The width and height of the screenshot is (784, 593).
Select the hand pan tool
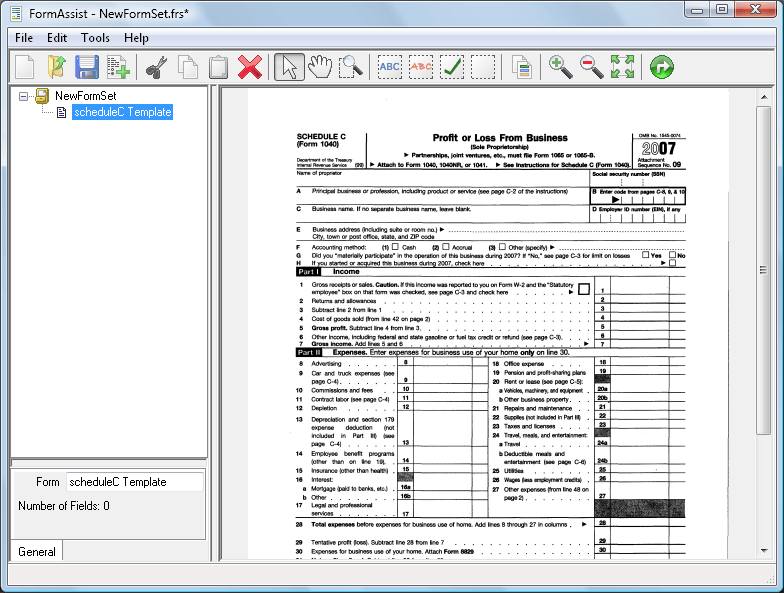point(320,67)
